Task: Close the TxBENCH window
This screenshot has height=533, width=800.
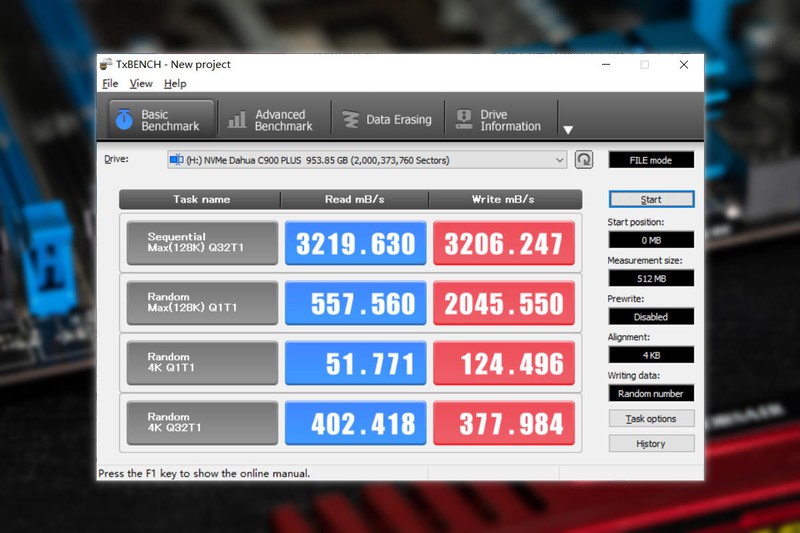Action: [684, 65]
